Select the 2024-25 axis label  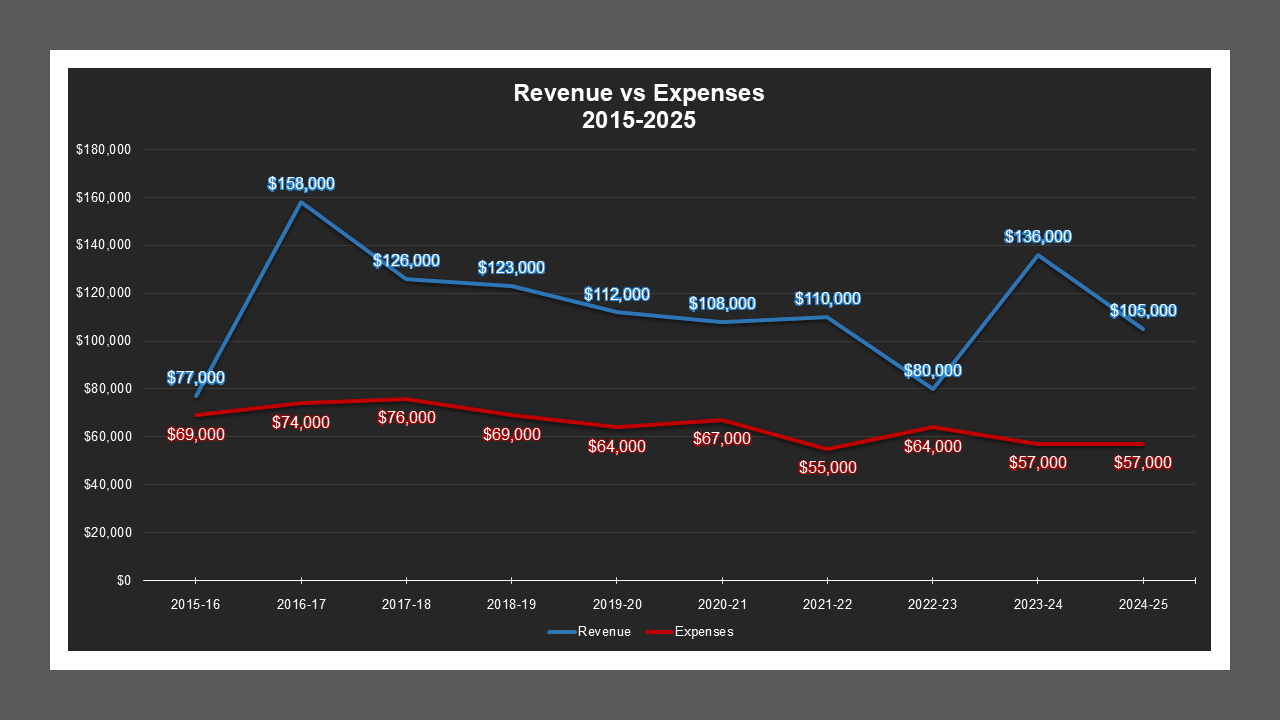1143,604
